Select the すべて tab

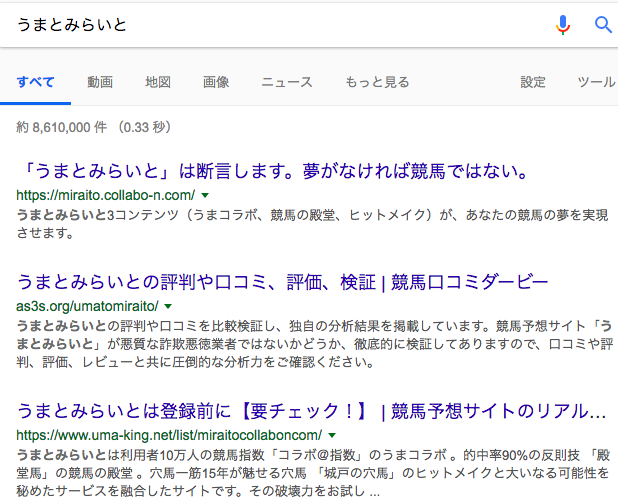35,82
